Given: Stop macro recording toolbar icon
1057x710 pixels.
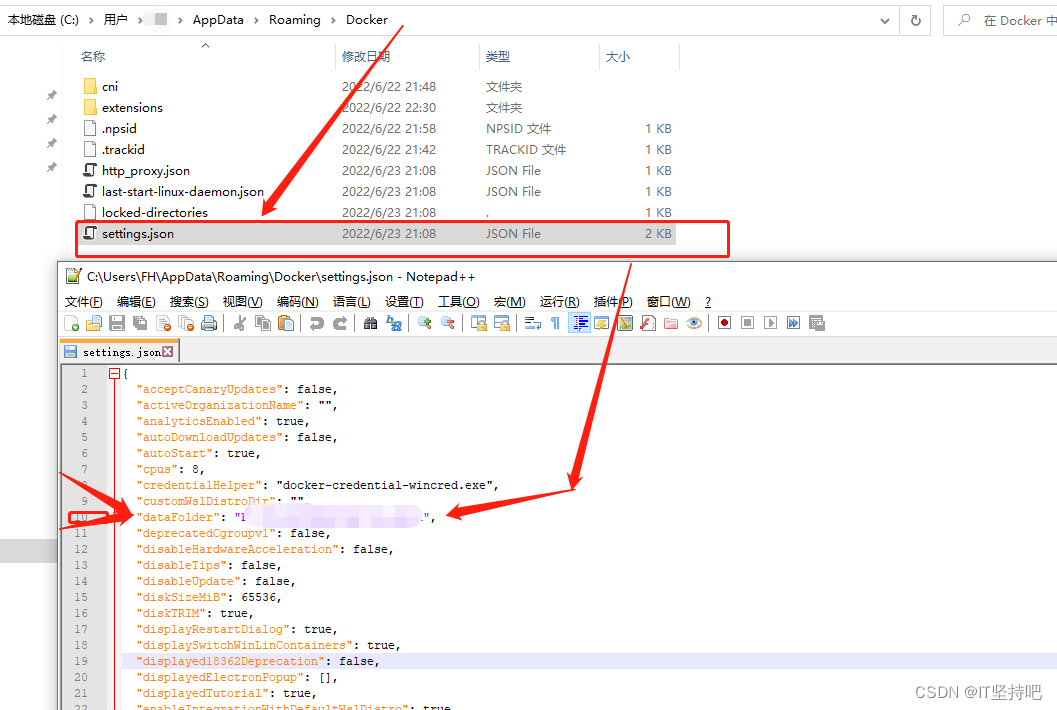Looking at the screenshot, I should click(x=748, y=324).
